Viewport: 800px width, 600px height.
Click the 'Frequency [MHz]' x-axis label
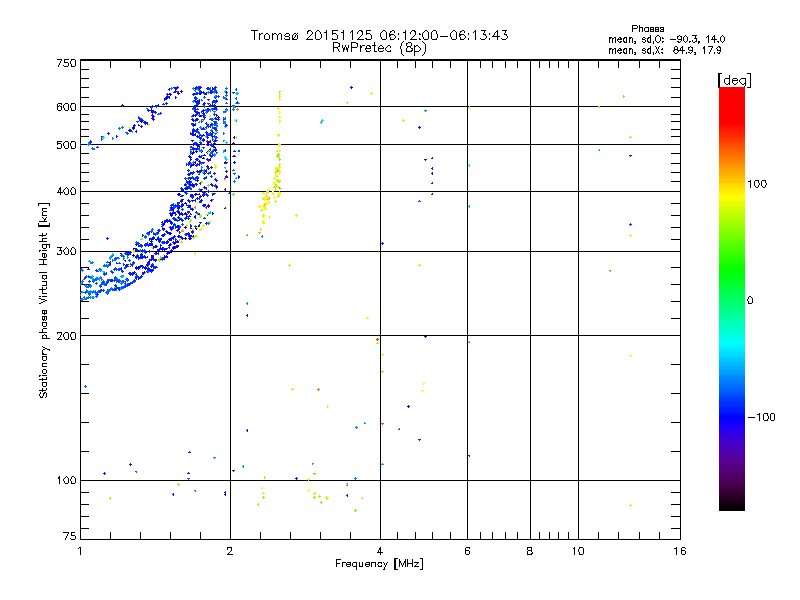tap(379, 564)
